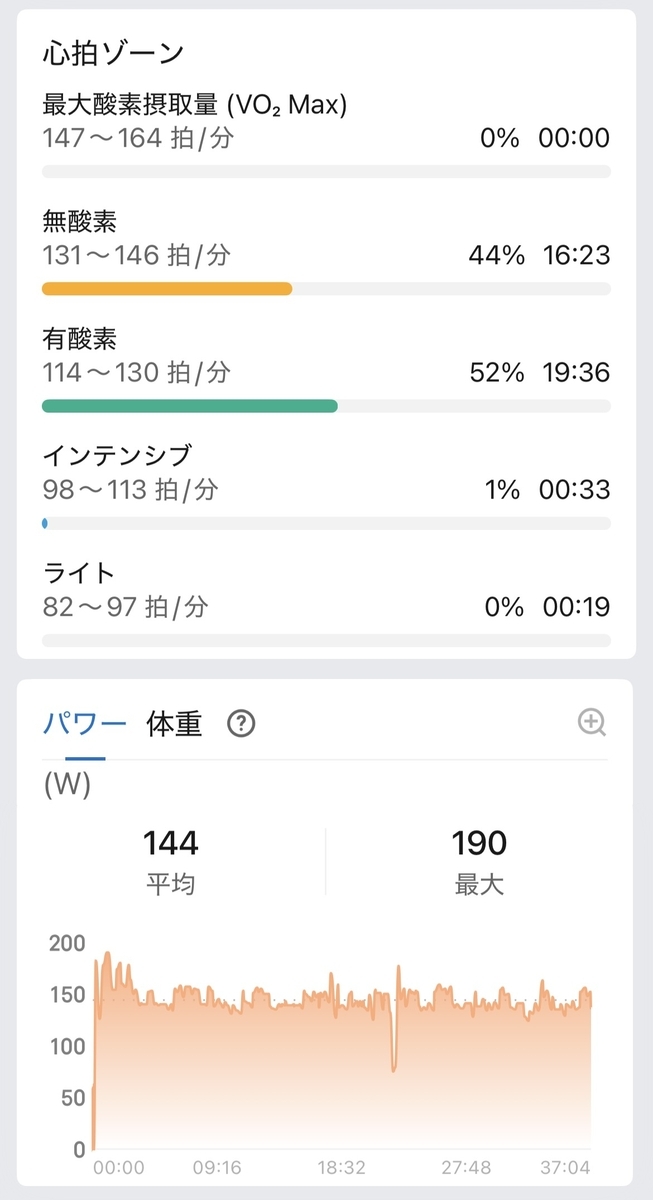The image size is (653, 1200).
Task: Switch to the パワー tab
Action: (84, 723)
